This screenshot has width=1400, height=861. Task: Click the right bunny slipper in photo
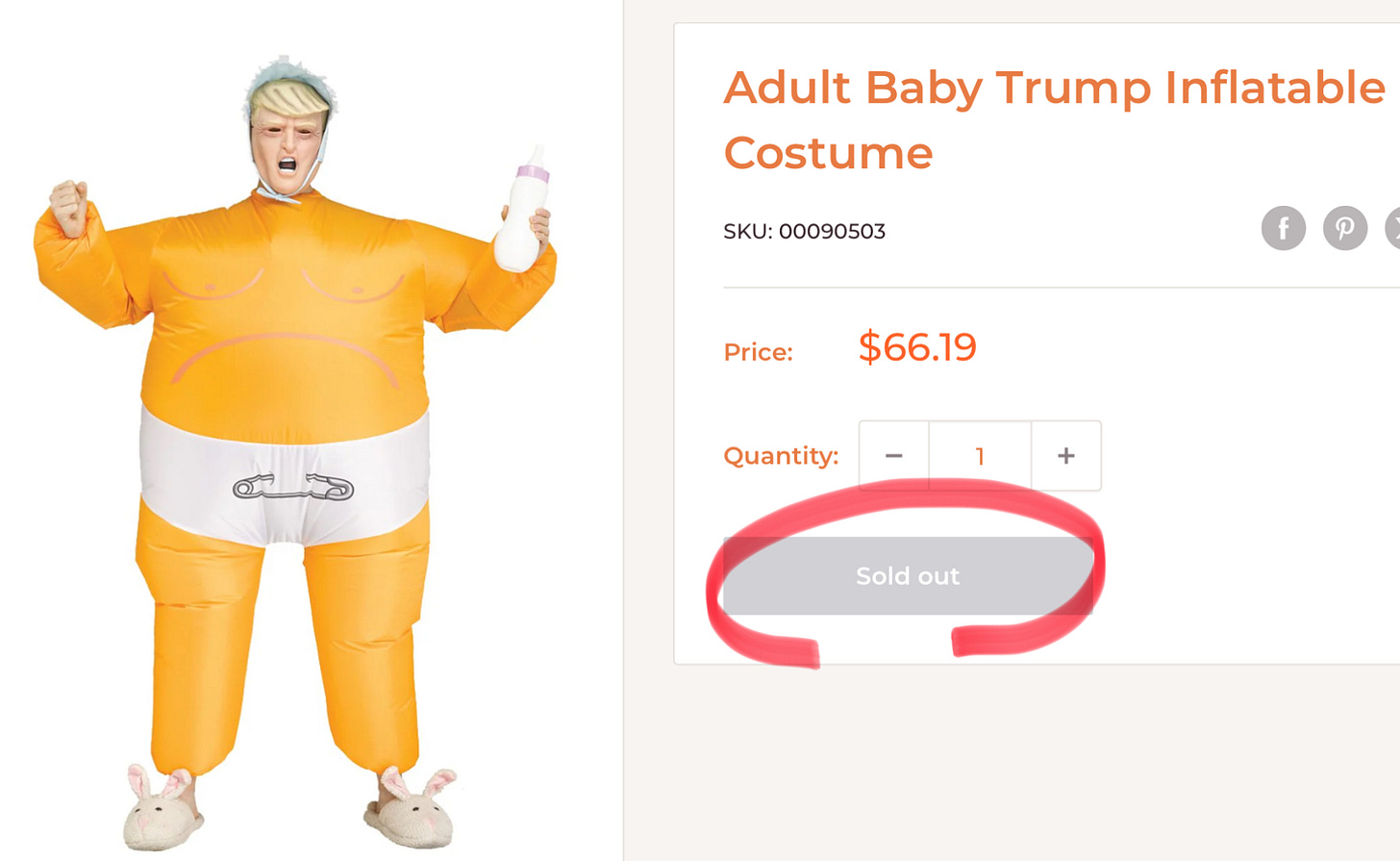411,806
